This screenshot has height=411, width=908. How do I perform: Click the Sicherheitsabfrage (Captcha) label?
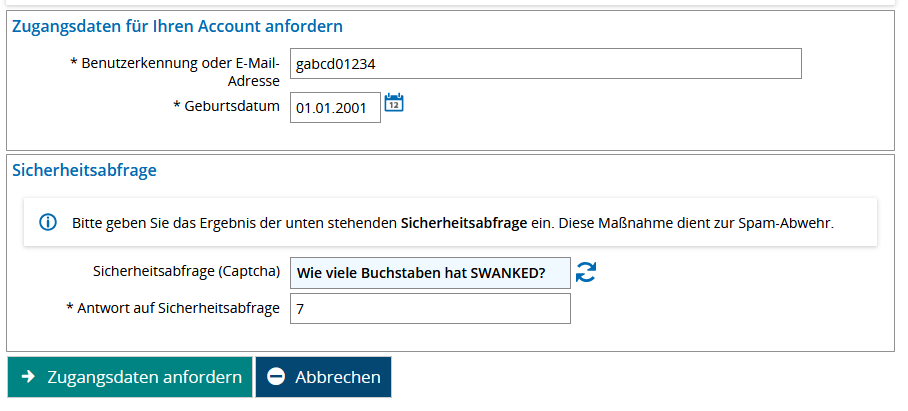185,271
